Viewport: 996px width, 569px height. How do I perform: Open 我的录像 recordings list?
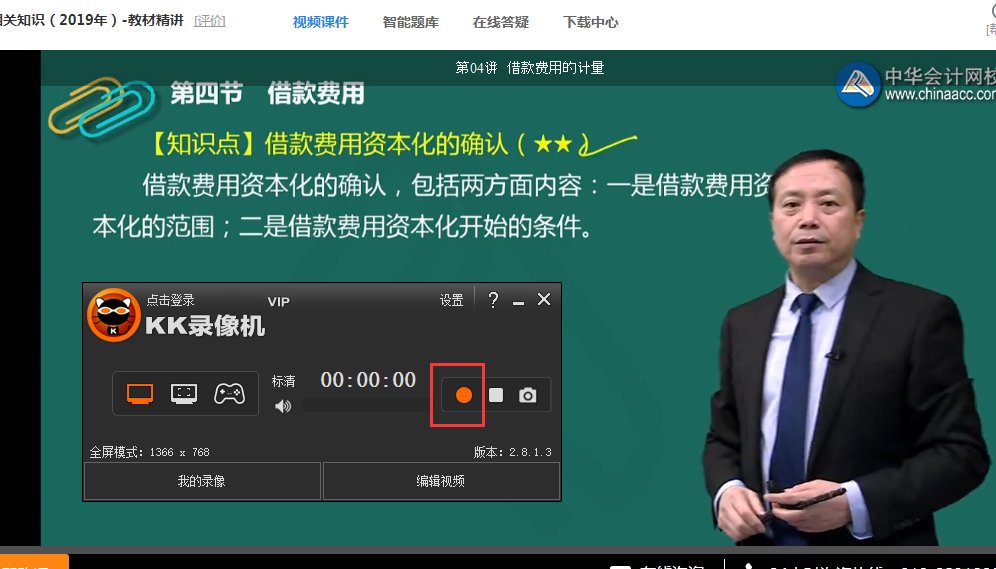click(202, 481)
